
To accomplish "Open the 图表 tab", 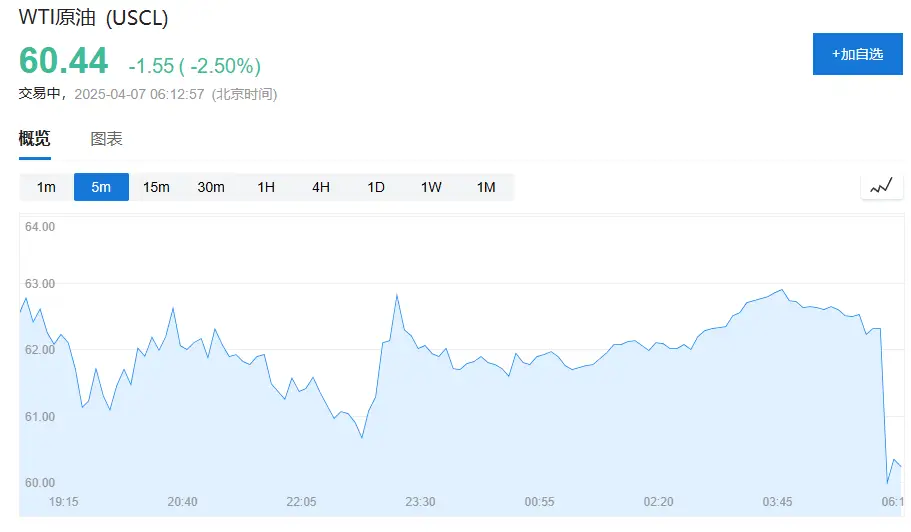I will (107, 139).
